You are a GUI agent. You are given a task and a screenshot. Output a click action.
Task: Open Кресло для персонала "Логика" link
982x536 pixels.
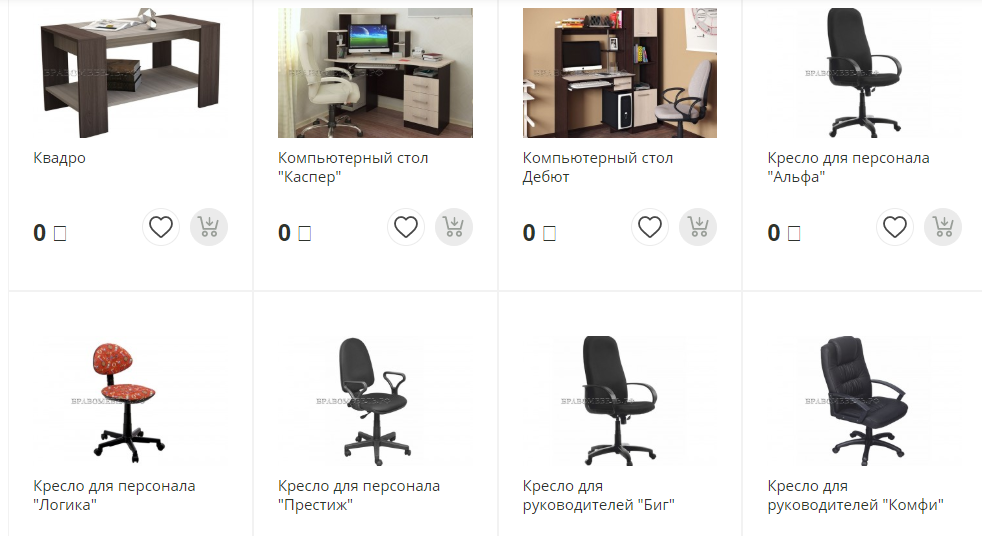click(x=114, y=495)
